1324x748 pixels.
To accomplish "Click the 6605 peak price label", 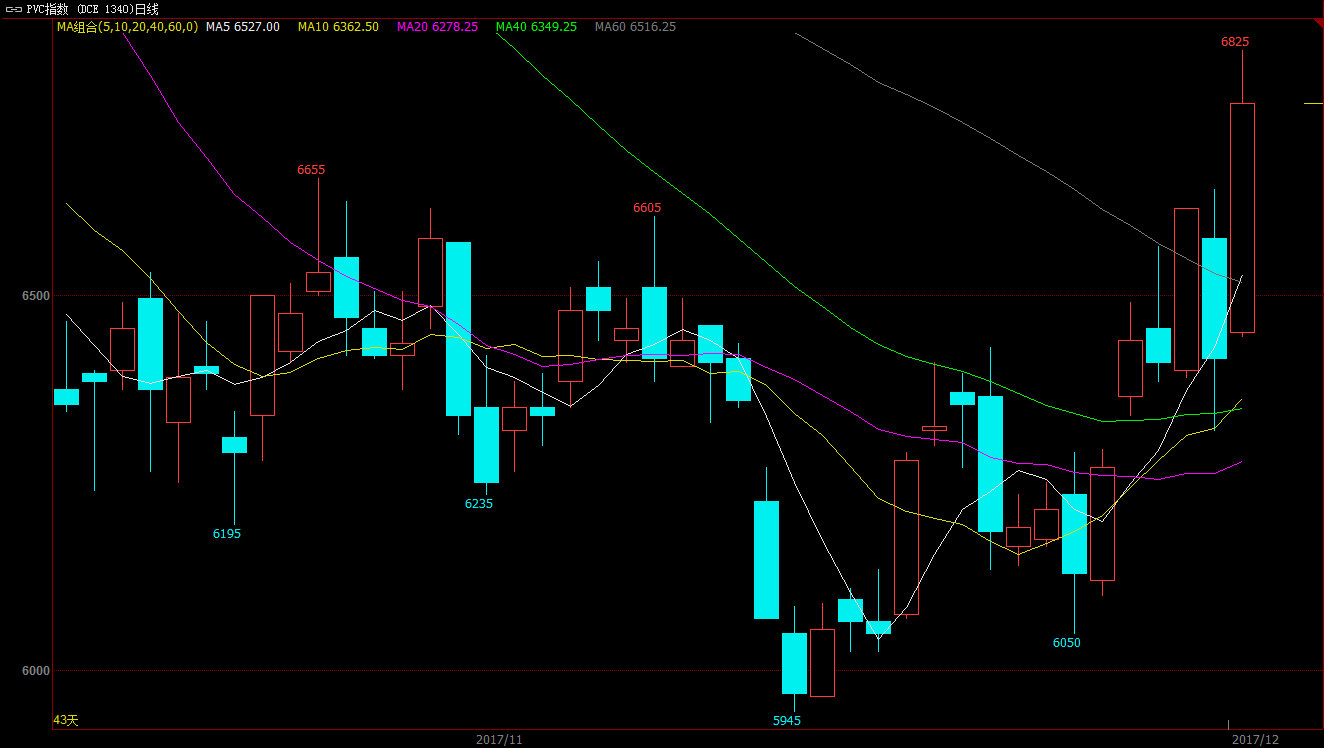I will coord(647,208).
